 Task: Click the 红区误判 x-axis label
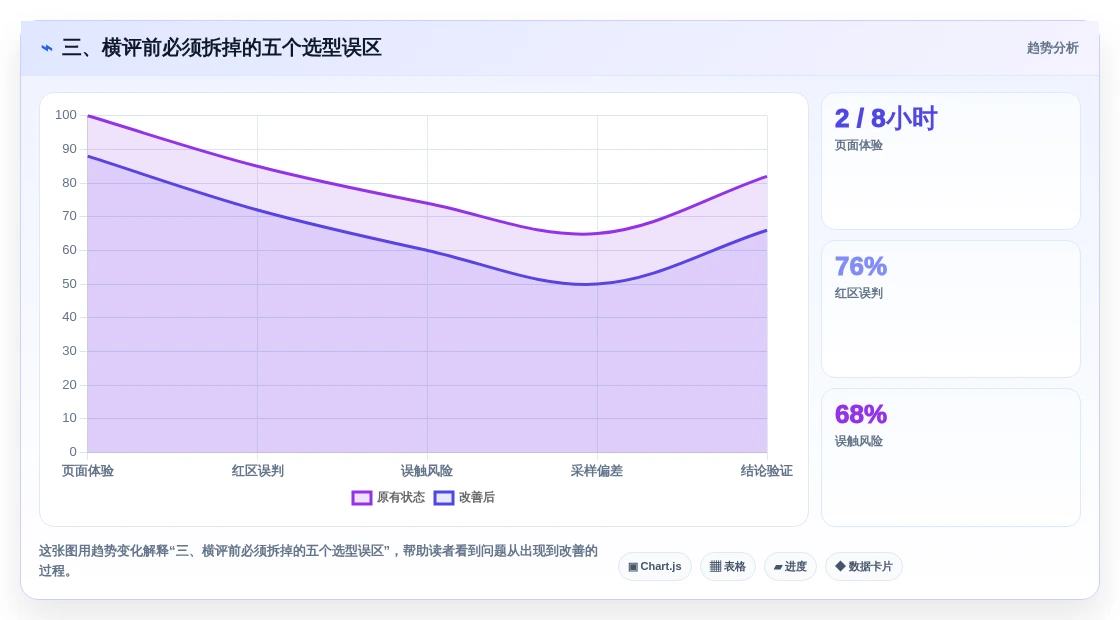(x=257, y=471)
